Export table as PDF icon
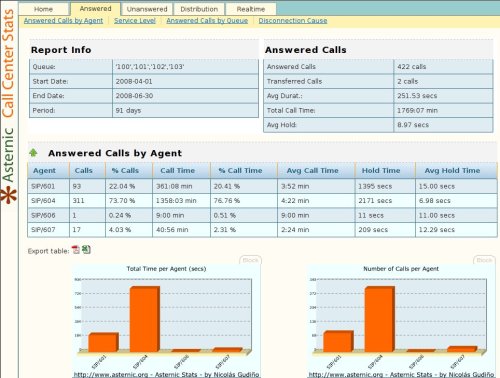 tap(76, 250)
